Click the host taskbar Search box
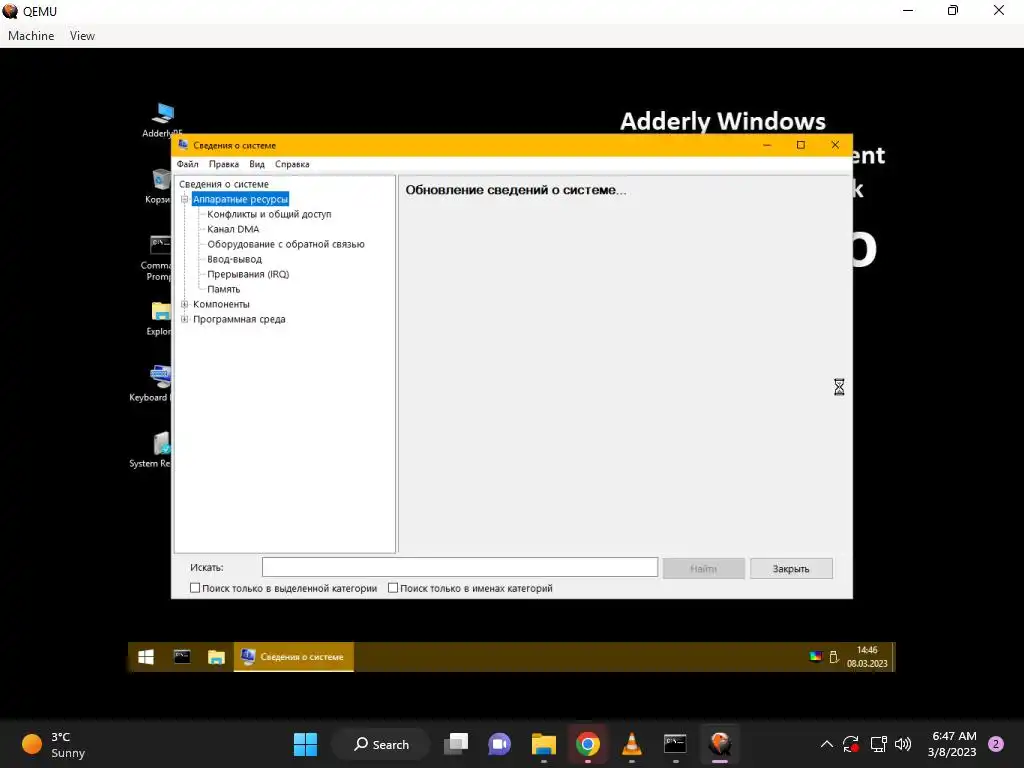 tap(381, 744)
